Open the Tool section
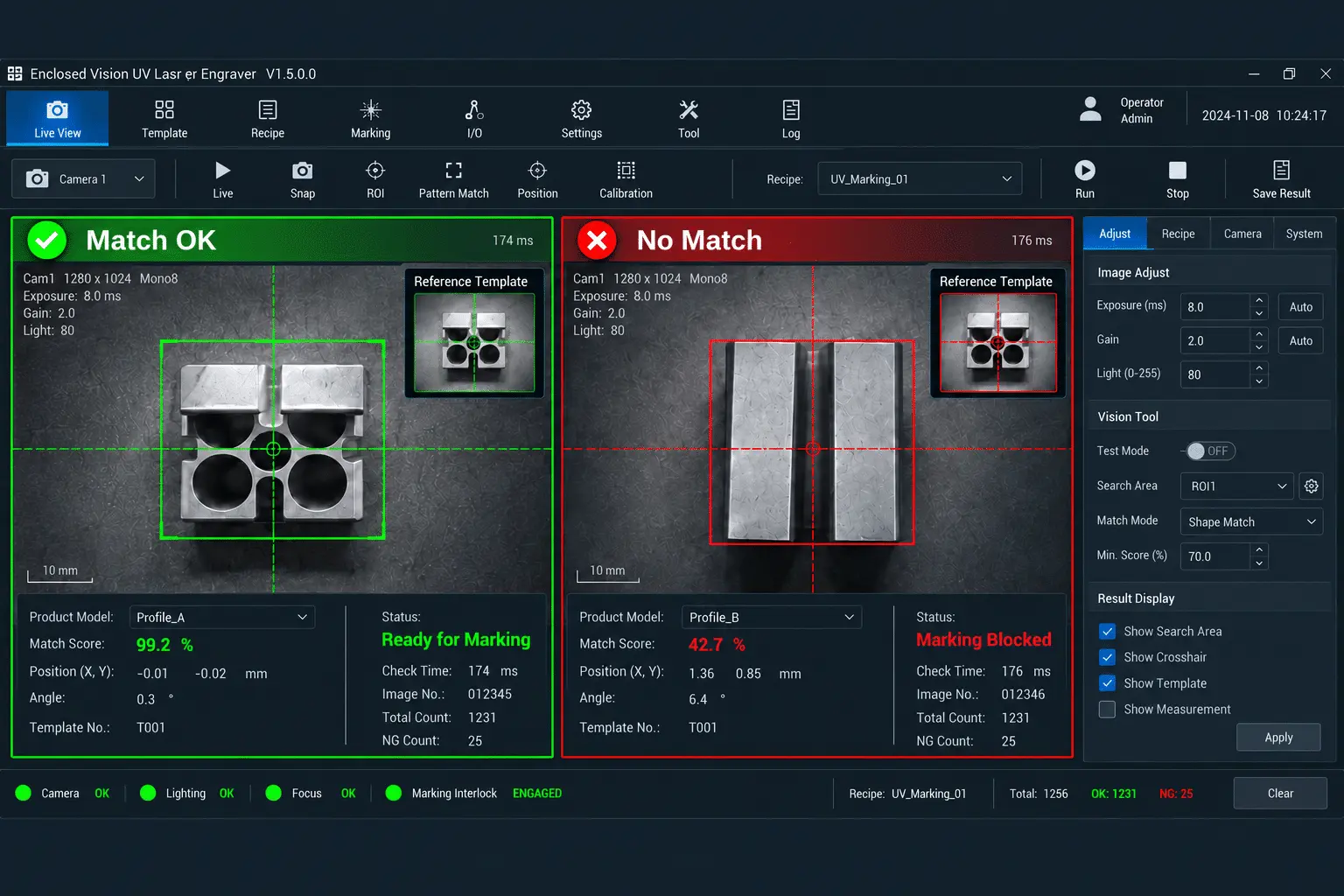1344x896 pixels. (689, 119)
